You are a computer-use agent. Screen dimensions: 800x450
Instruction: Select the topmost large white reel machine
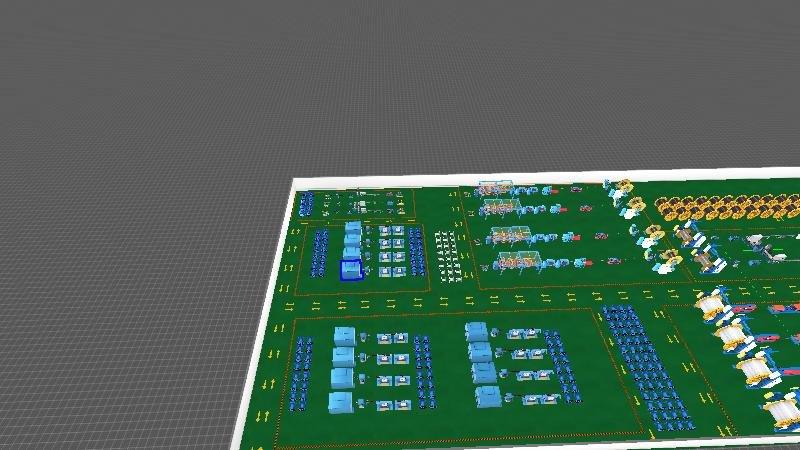click(712, 305)
